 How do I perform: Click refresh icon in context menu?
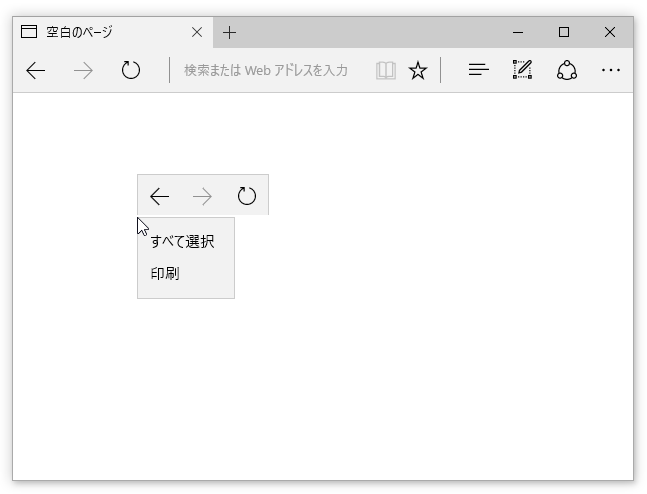pos(247,196)
